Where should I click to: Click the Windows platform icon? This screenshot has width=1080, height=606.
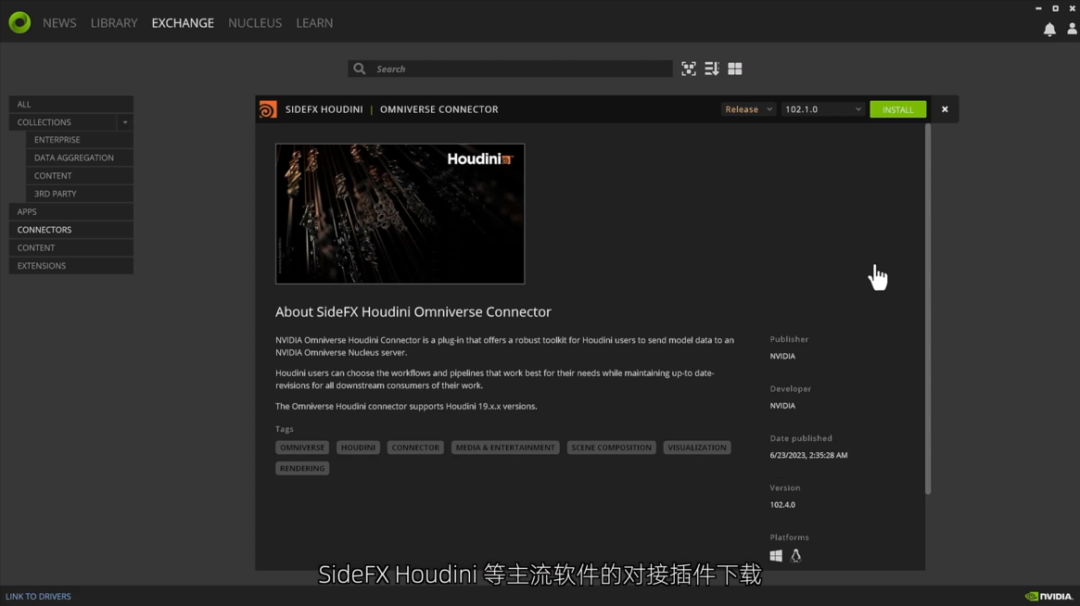776,556
